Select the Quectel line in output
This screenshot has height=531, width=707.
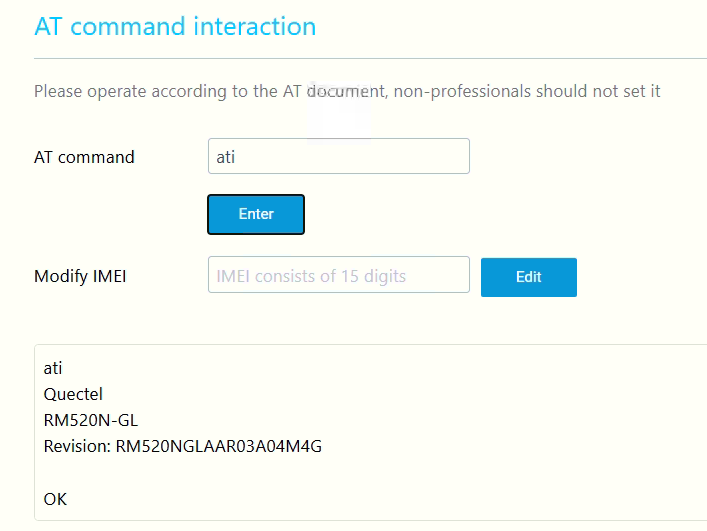[73, 394]
